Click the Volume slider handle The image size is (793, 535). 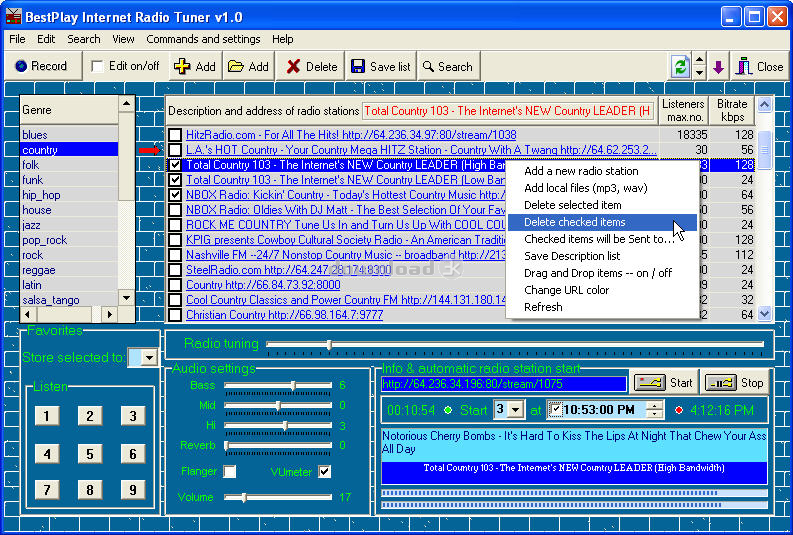tap(244, 498)
